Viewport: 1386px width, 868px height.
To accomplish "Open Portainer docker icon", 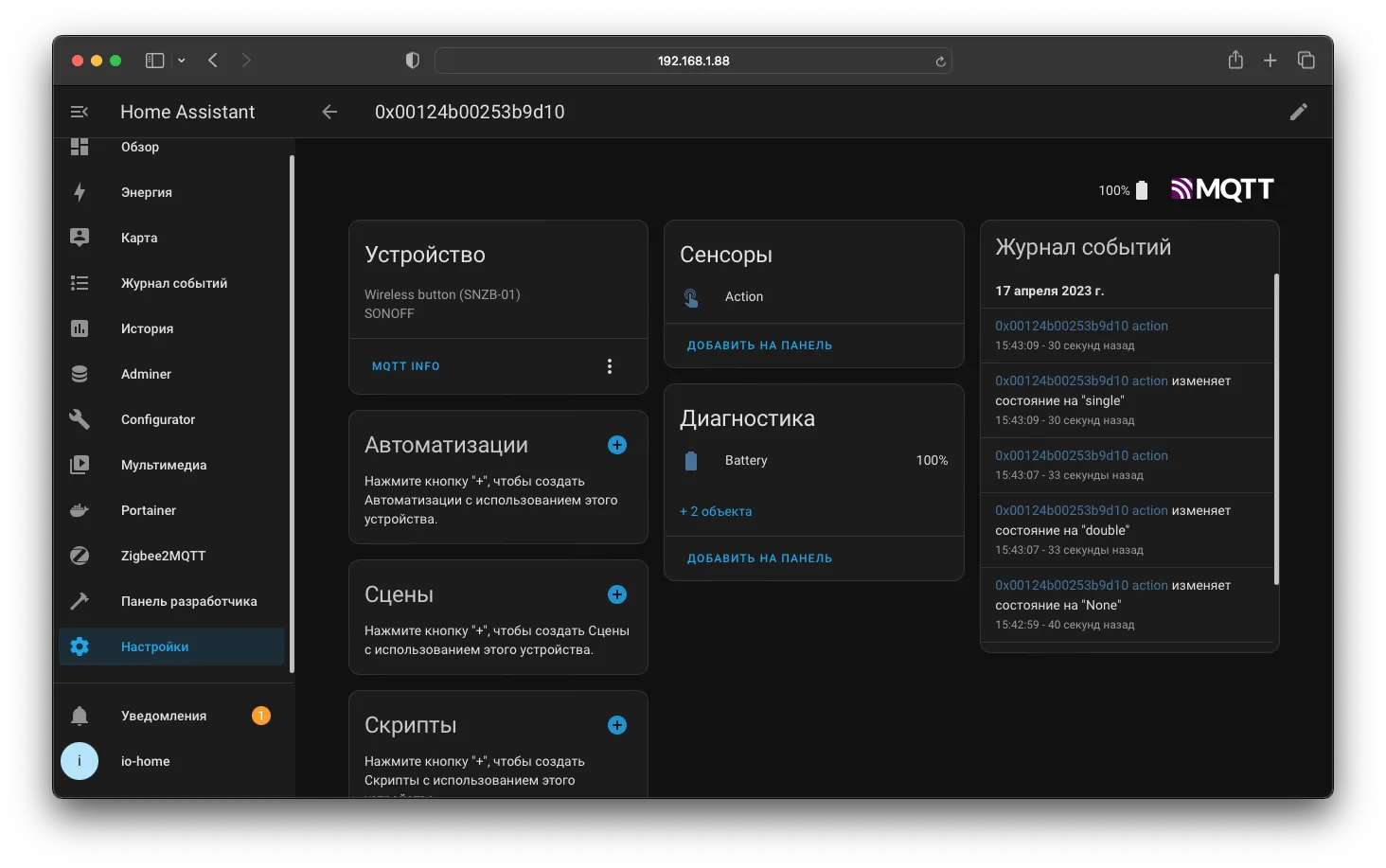I will point(80,510).
